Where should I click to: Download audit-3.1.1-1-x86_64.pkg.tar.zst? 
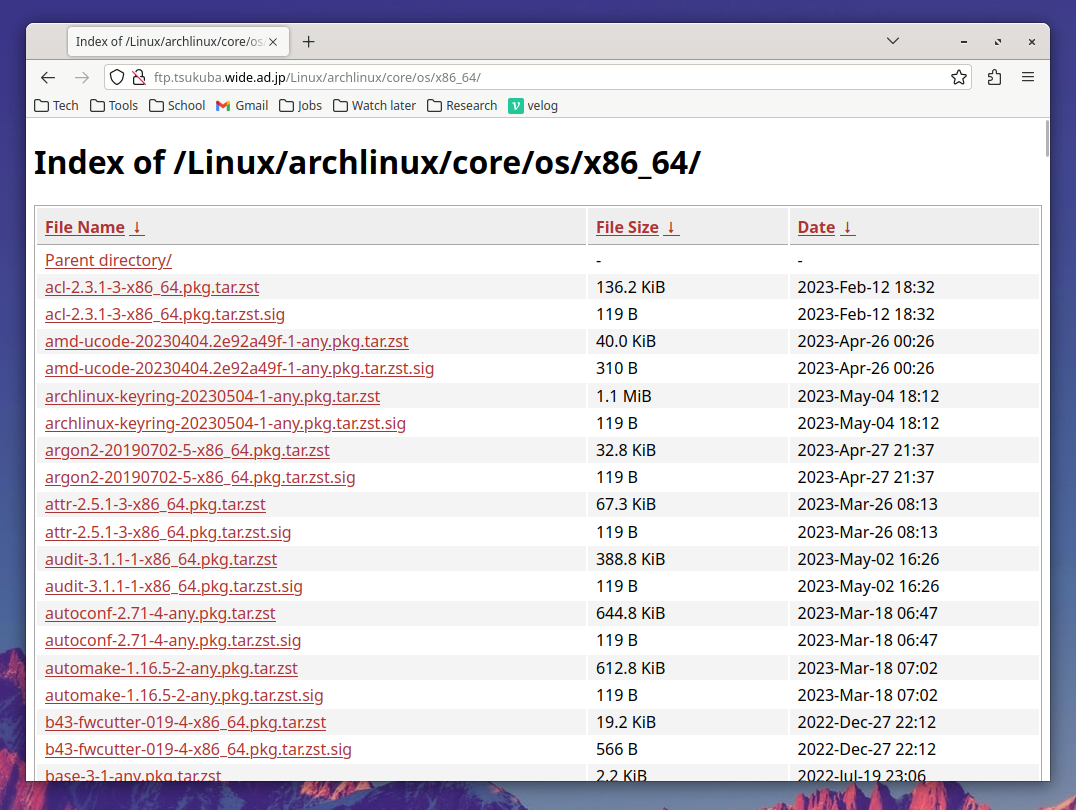coord(161,559)
